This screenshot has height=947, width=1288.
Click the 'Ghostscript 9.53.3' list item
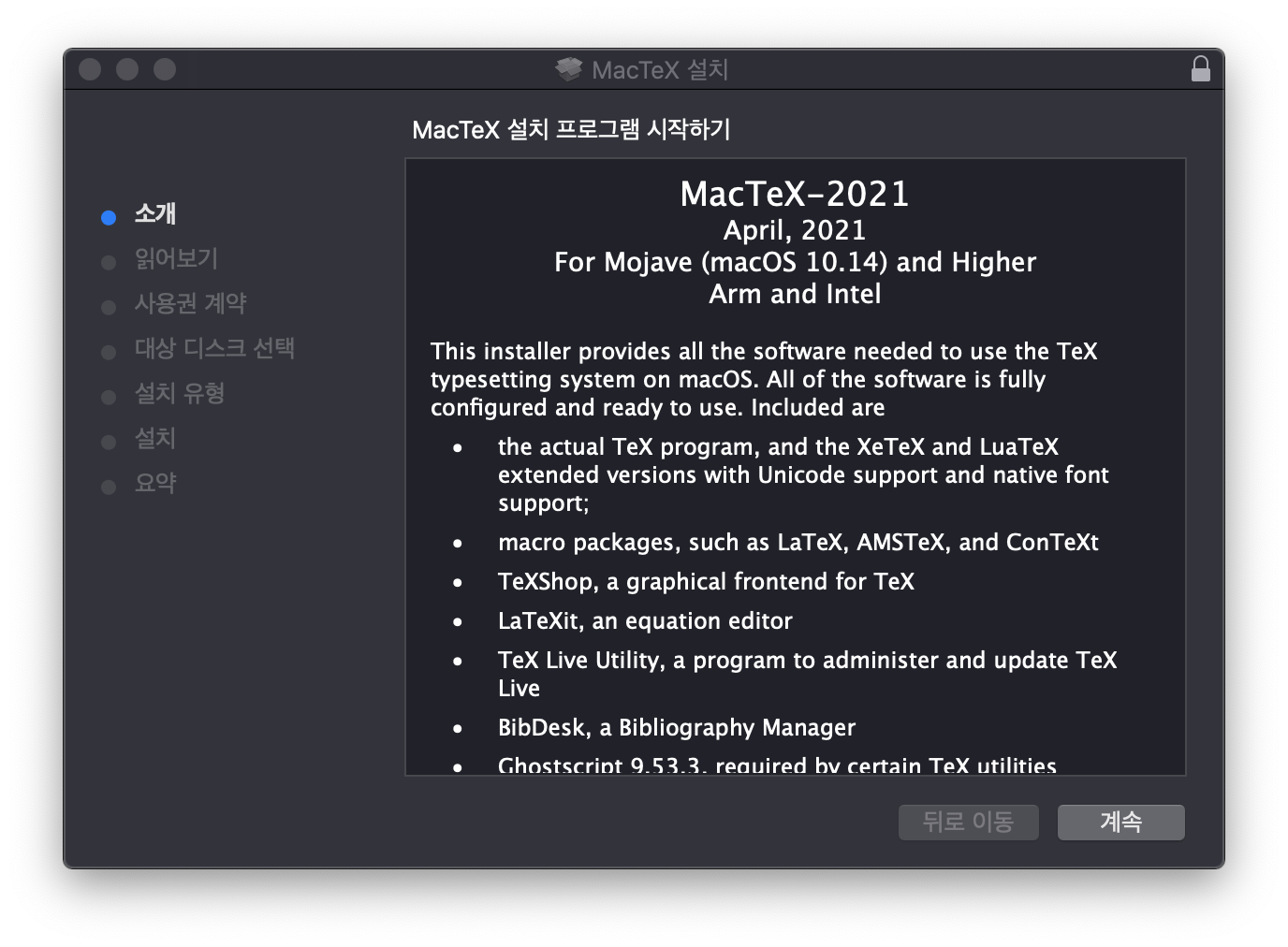click(777, 765)
